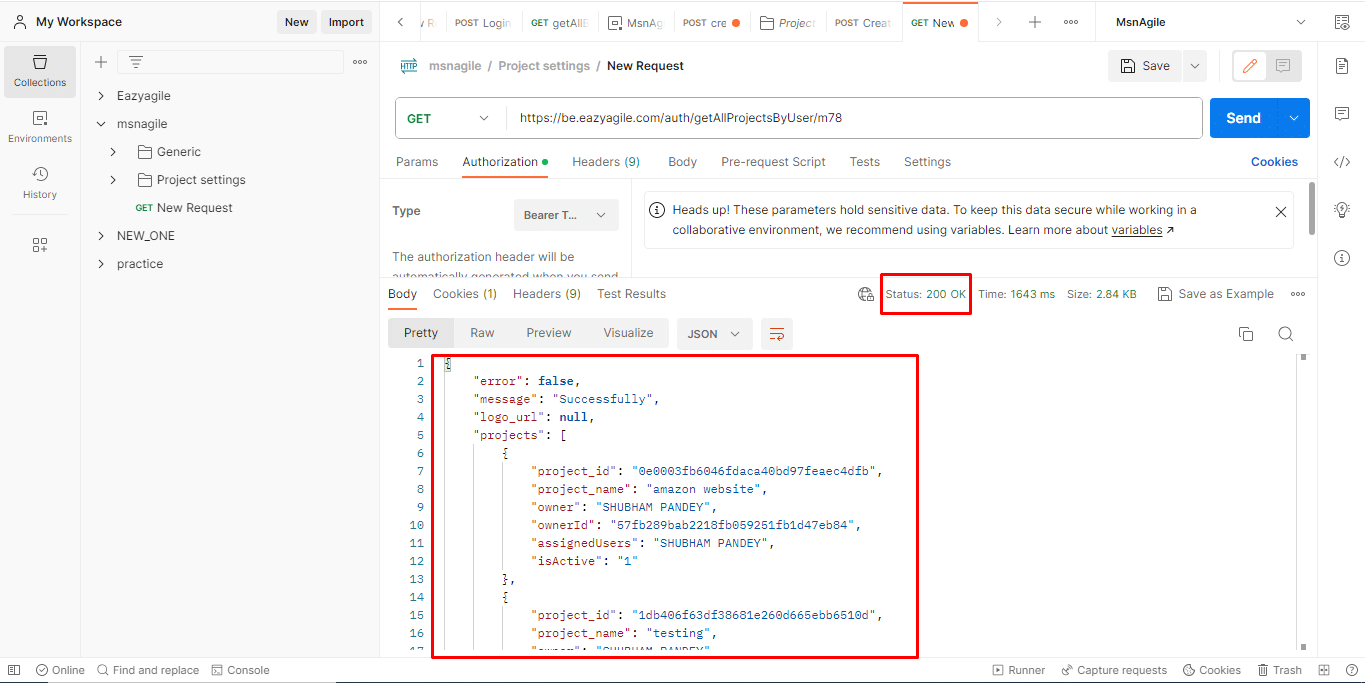Expand the Eazyagile collection
This screenshot has width=1365, height=683.
pos(101,96)
